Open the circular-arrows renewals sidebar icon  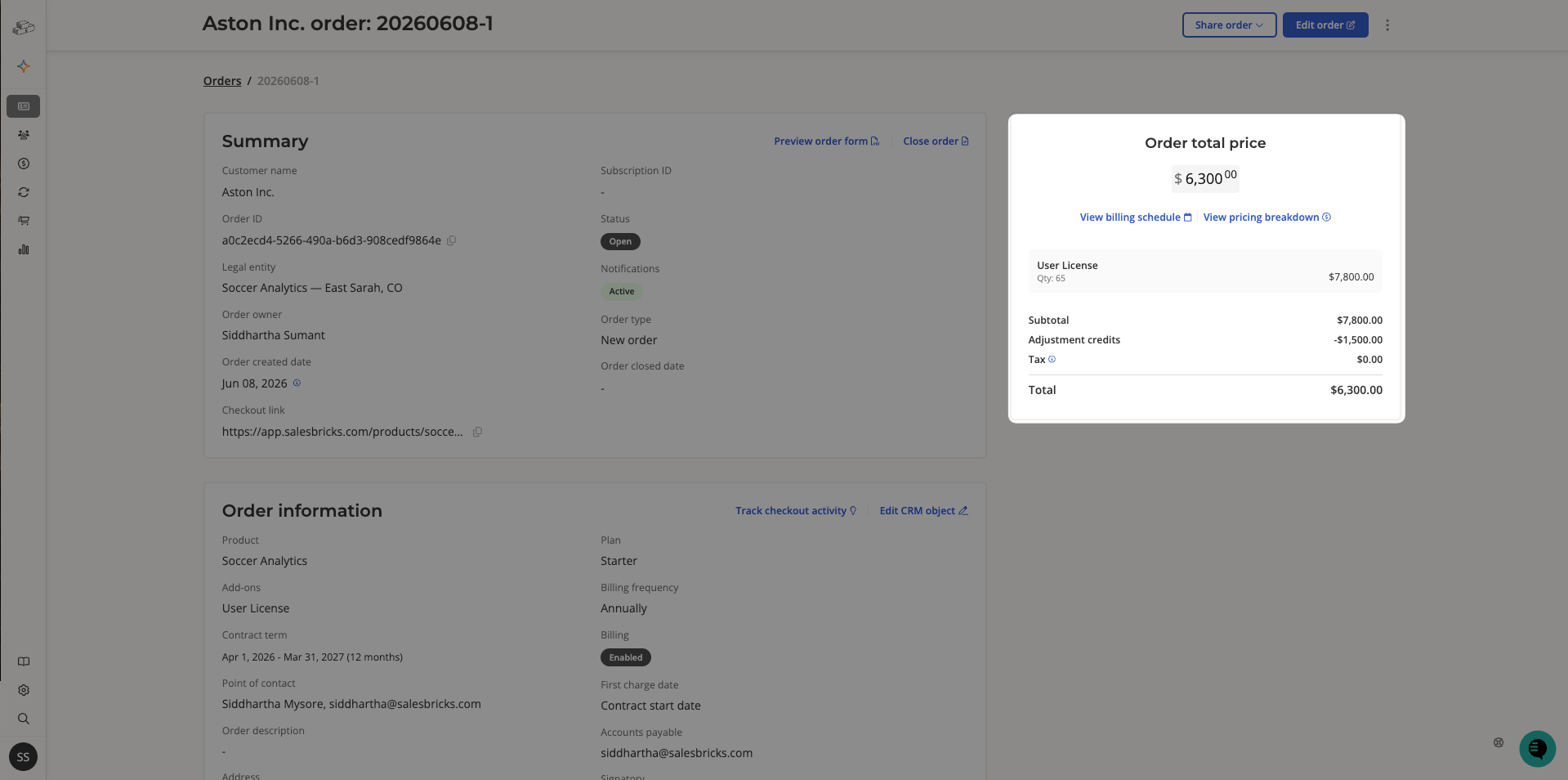pyautogui.click(x=24, y=192)
